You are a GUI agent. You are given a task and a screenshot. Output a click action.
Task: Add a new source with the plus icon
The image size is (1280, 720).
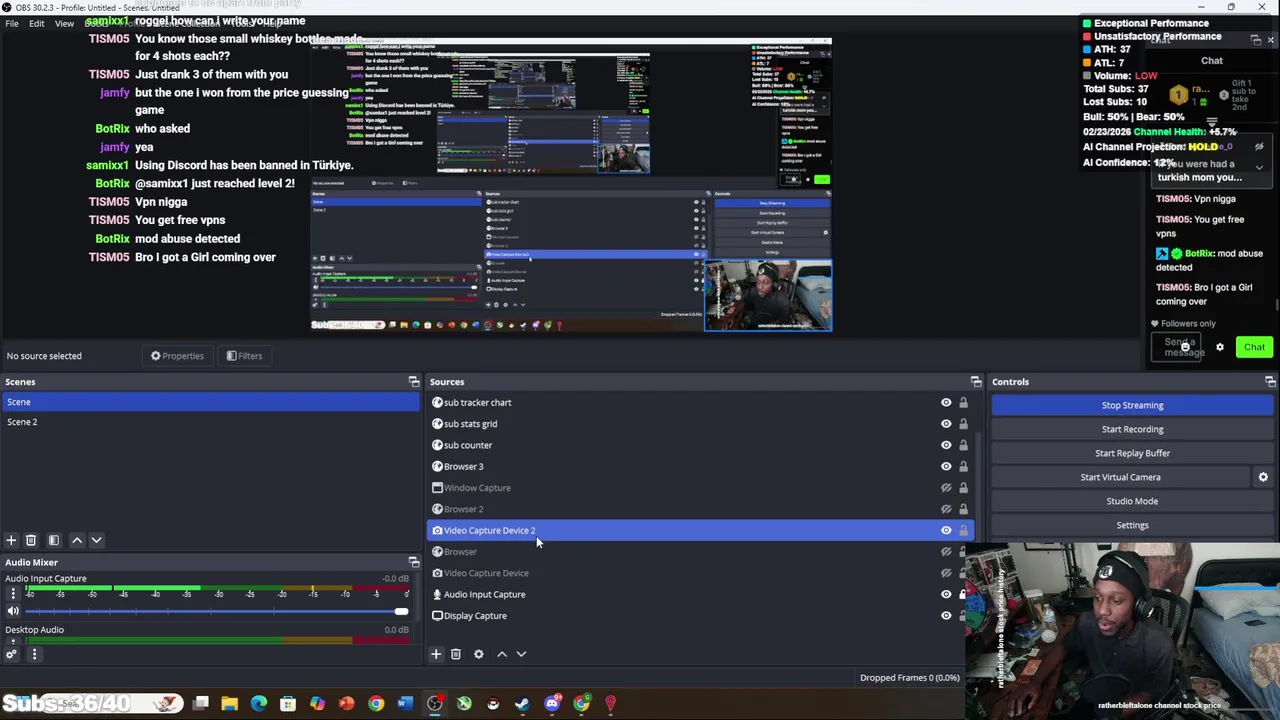(436, 654)
